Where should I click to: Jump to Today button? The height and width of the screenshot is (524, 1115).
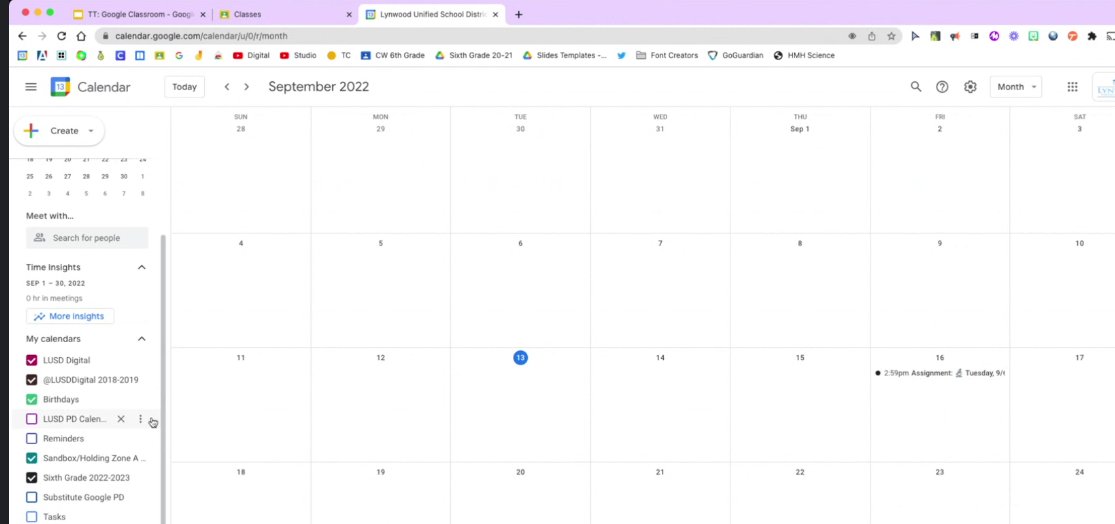184,87
